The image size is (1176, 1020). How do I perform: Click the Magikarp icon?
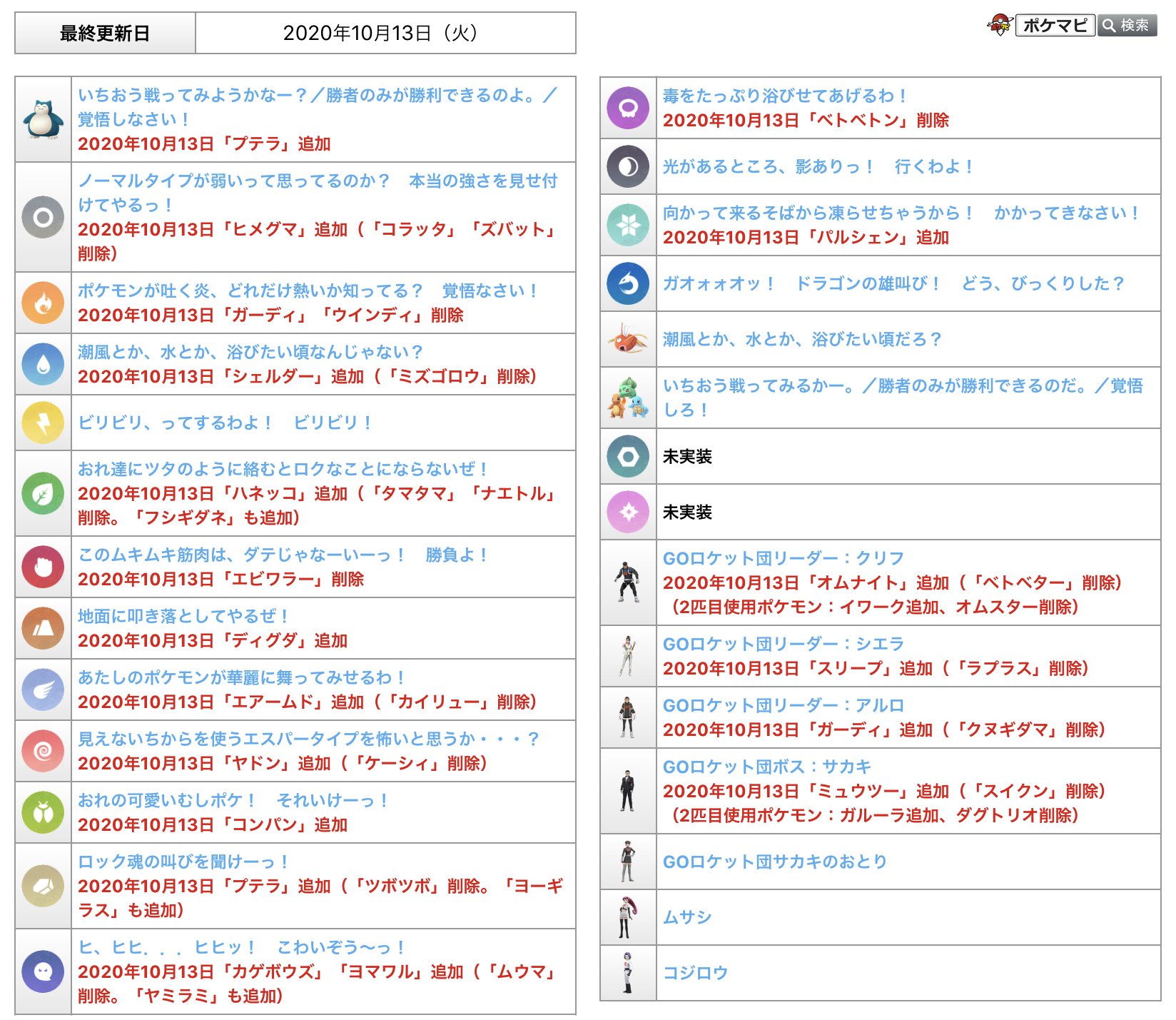pos(628,339)
